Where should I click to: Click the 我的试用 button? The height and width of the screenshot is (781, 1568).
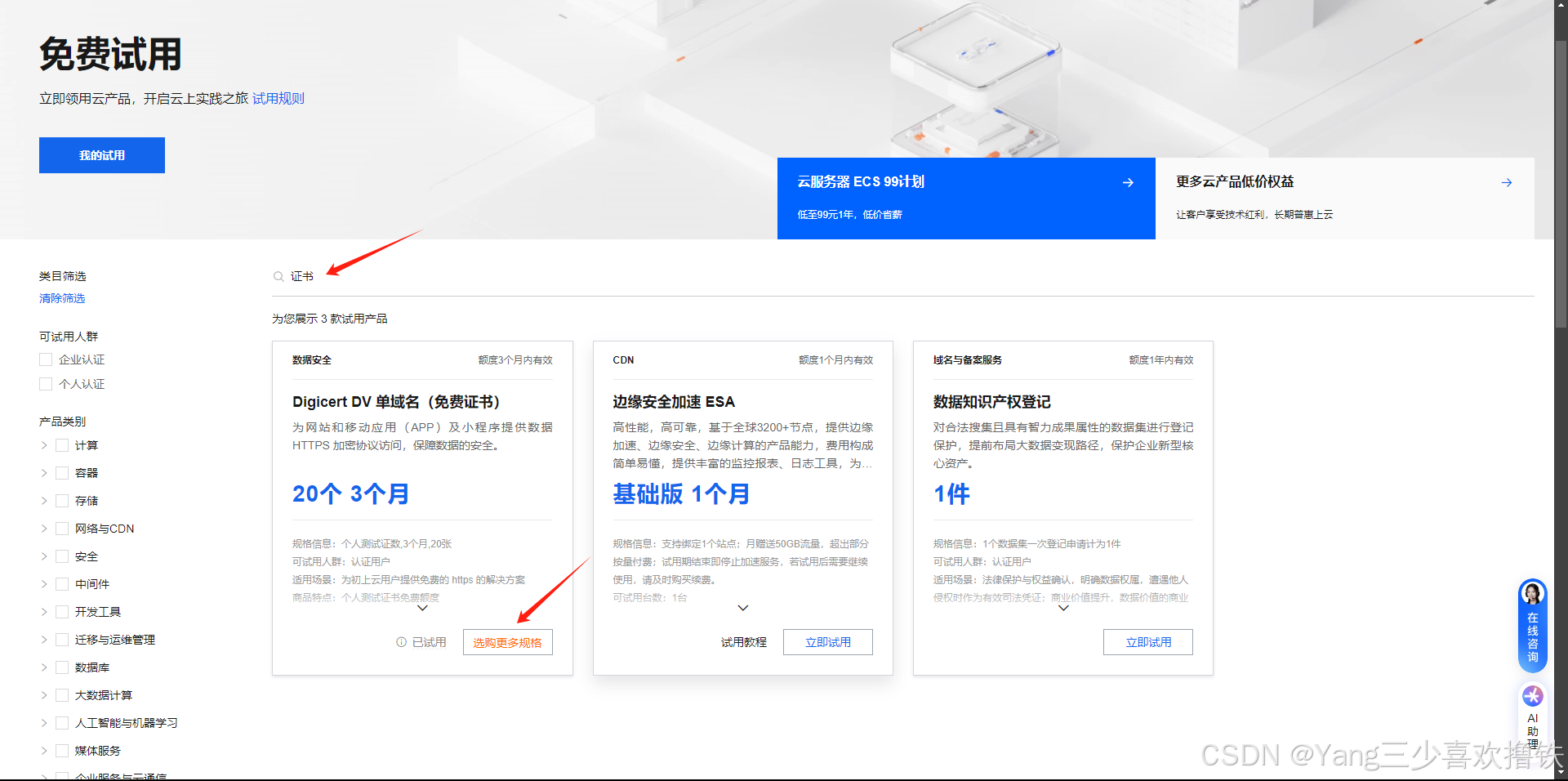(x=102, y=155)
